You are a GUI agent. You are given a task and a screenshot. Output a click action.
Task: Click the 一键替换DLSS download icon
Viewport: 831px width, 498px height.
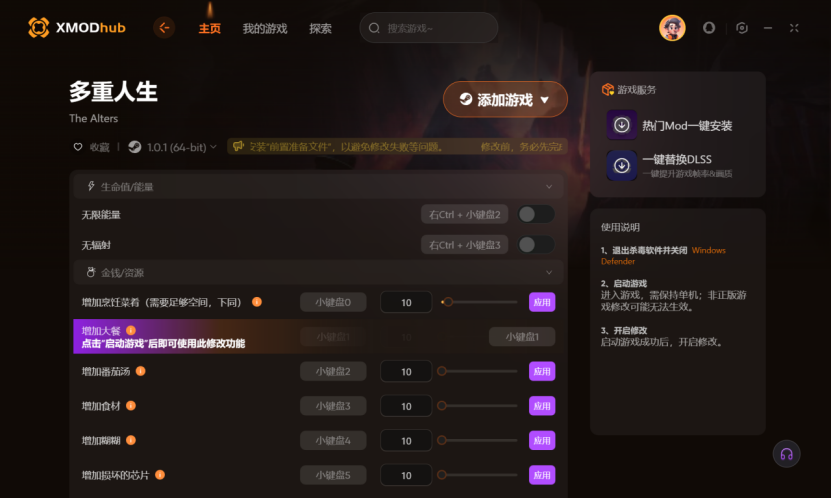(x=622, y=165)
